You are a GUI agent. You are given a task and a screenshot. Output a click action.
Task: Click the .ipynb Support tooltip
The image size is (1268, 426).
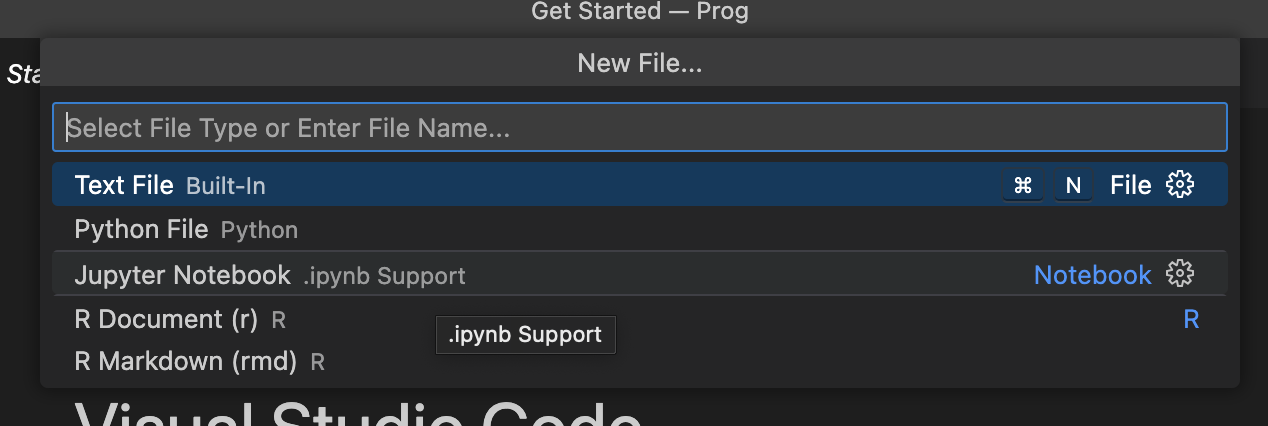point(525,335)
